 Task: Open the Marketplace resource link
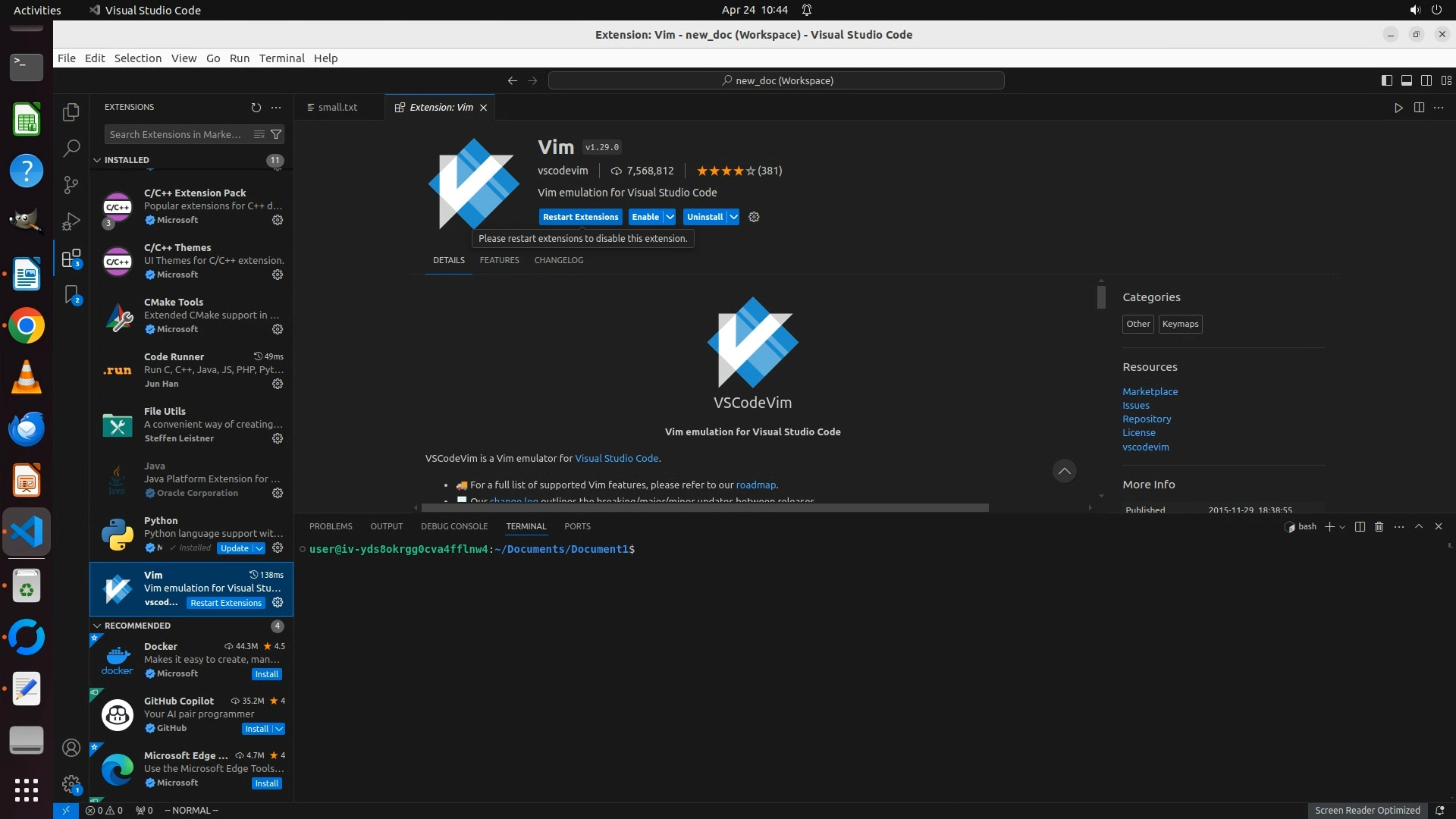coord(1150,391)
